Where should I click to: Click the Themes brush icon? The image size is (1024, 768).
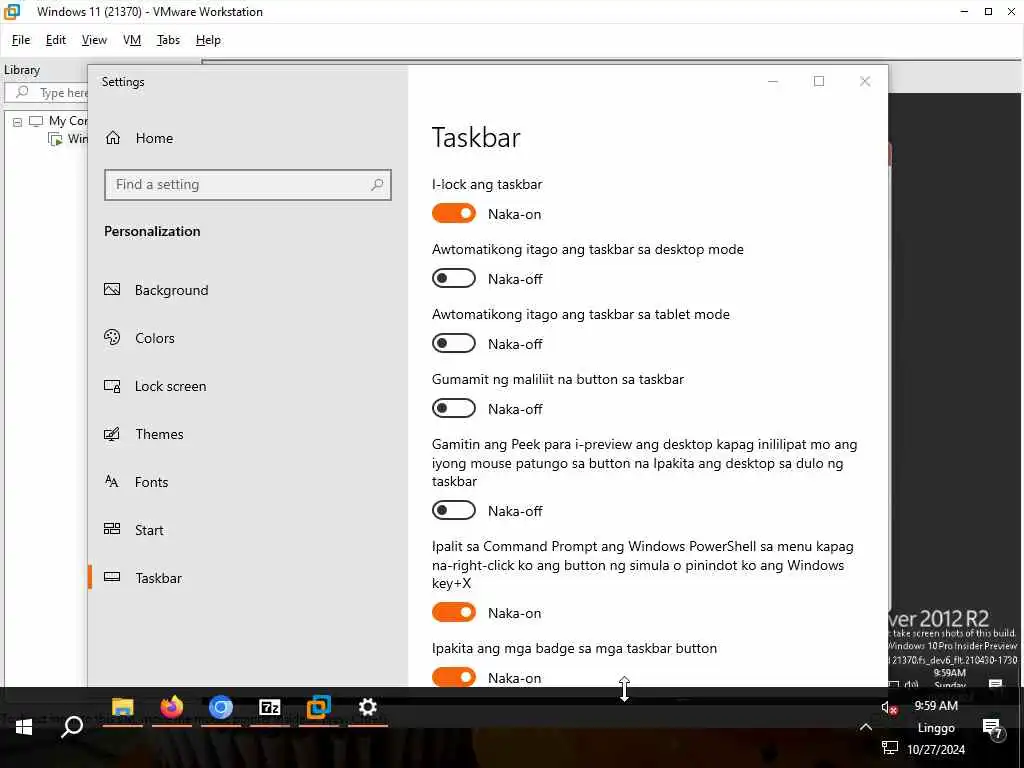click(112, 434)
